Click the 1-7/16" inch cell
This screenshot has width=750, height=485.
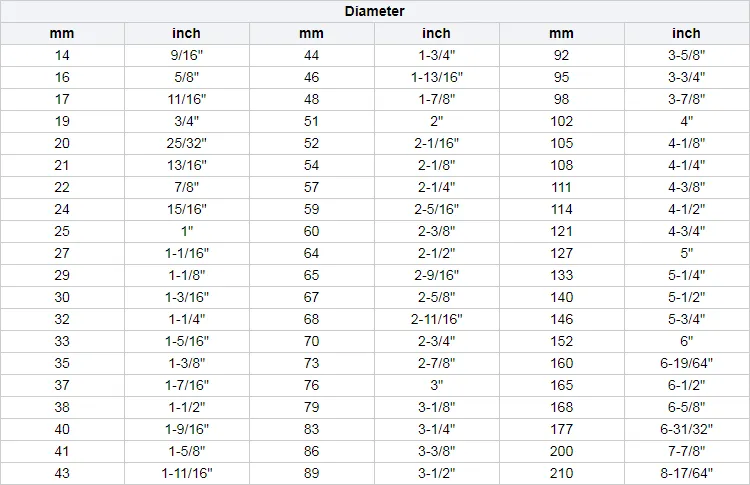(x=187, y=386)
